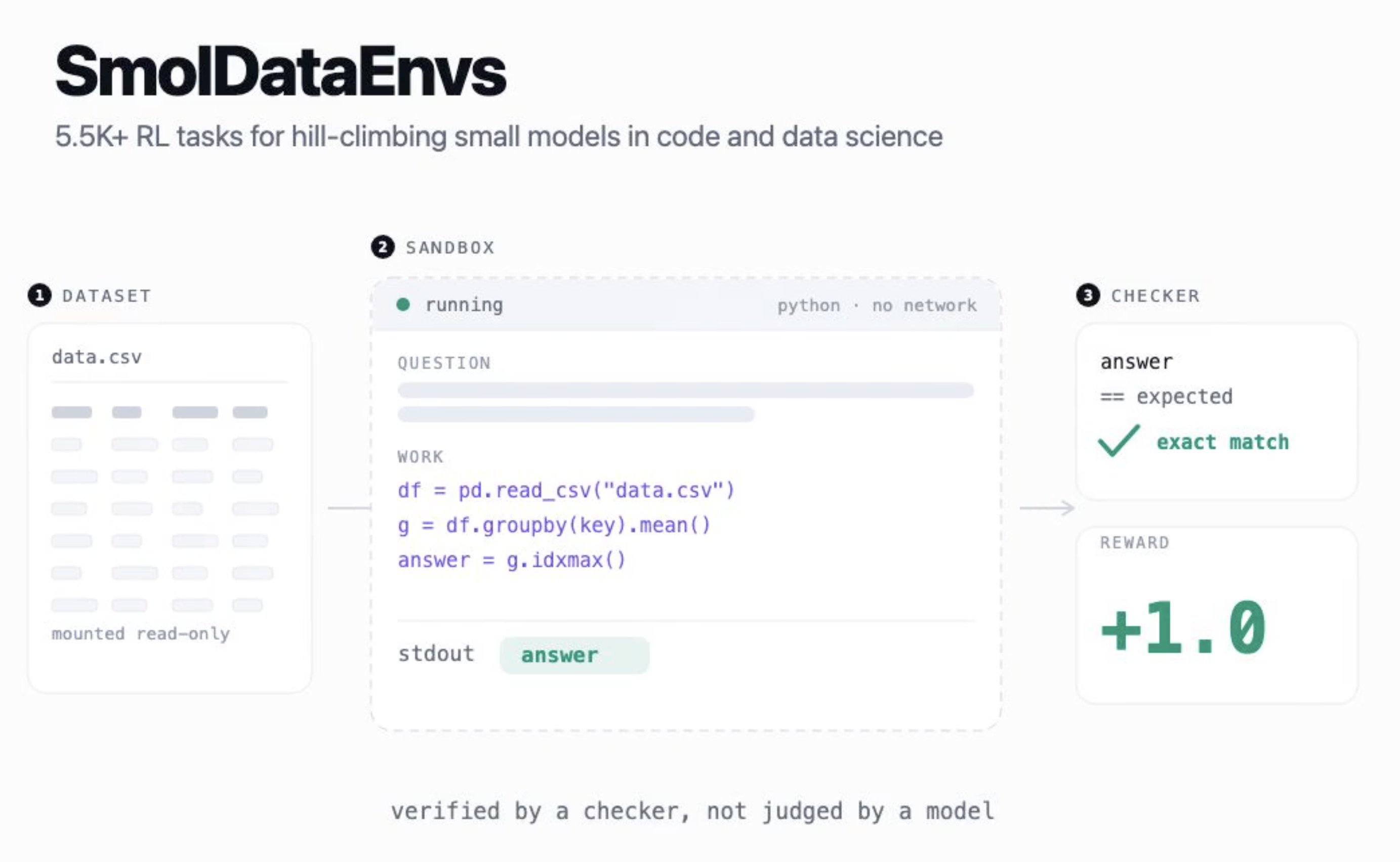This screenshot has width=1400, height=862.
Task: Click the step 2 Sandbox number badge
Action: (383, 247)
